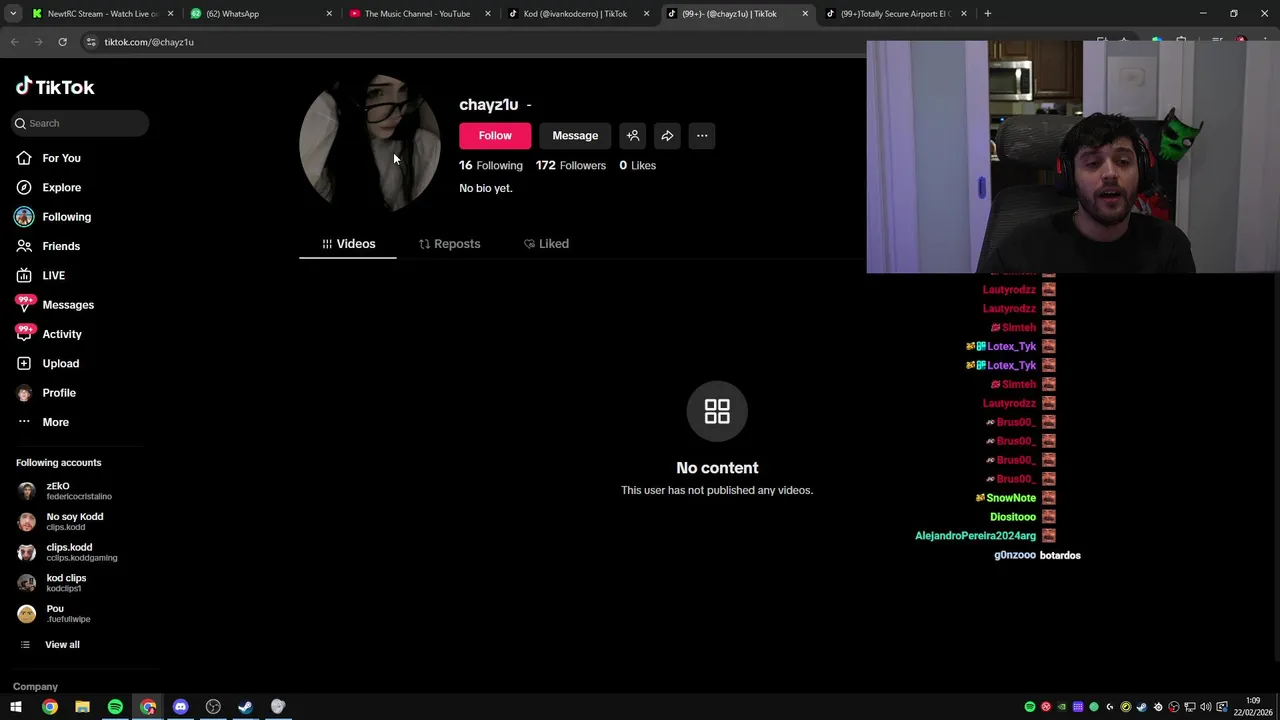The image size is (1280, 720).
Task: View the 172 Followers list
Action: click(x=570, y=165)
